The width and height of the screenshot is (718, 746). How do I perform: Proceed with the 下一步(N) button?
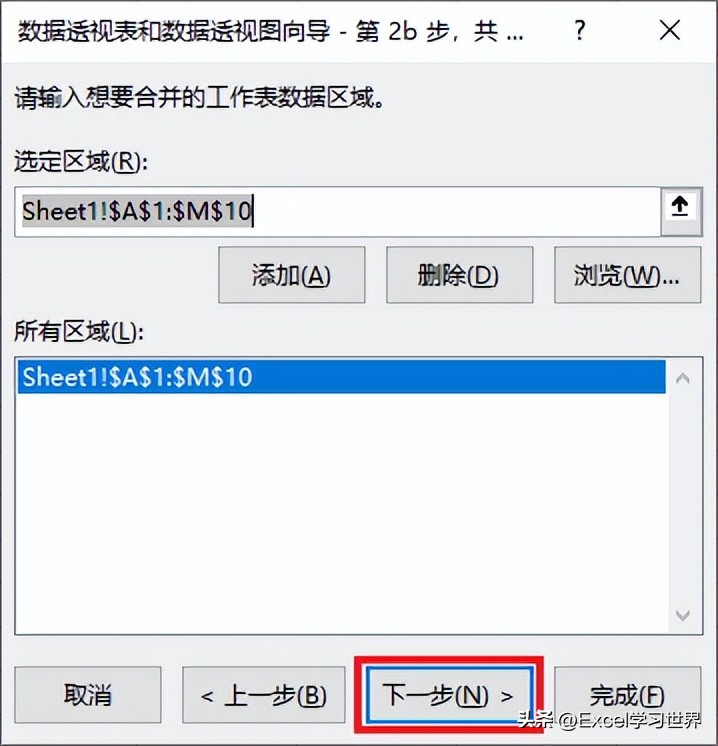tap(449, 695)
